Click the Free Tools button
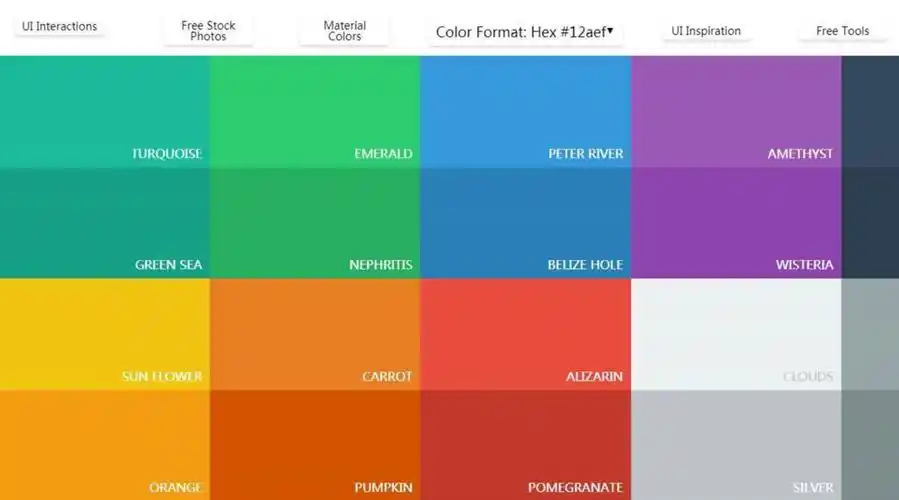Viewport: 899px width, 500px height. coord(842,31)
